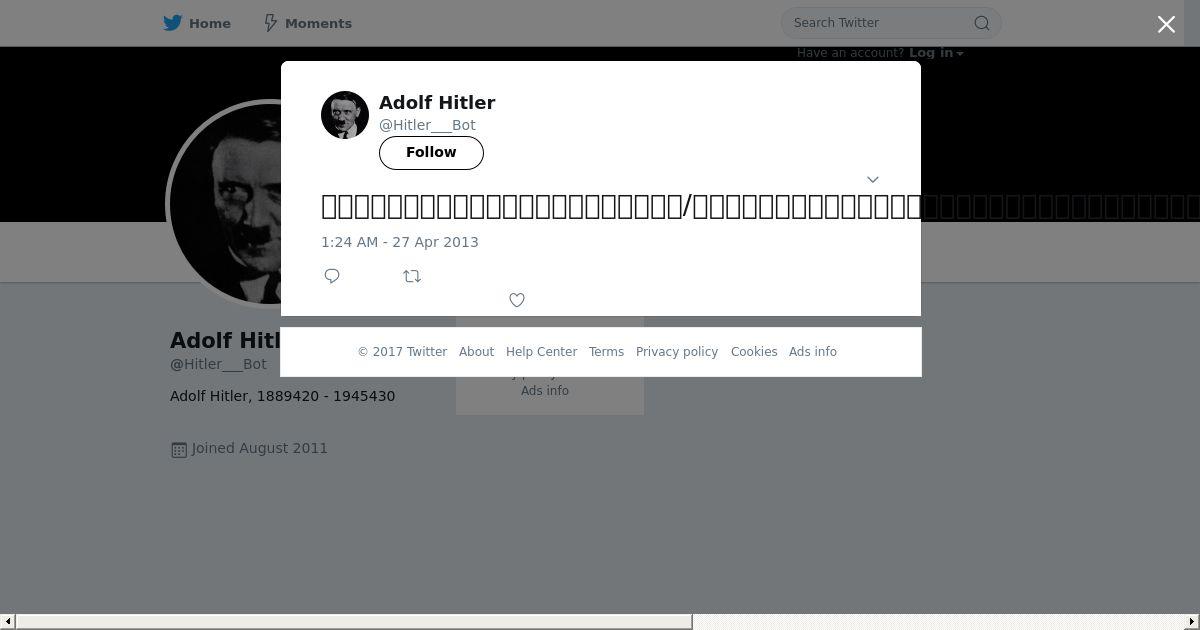The image size is (1200, 630).
Task: Like the tweet with the heart icon
Action: point(517,300)
